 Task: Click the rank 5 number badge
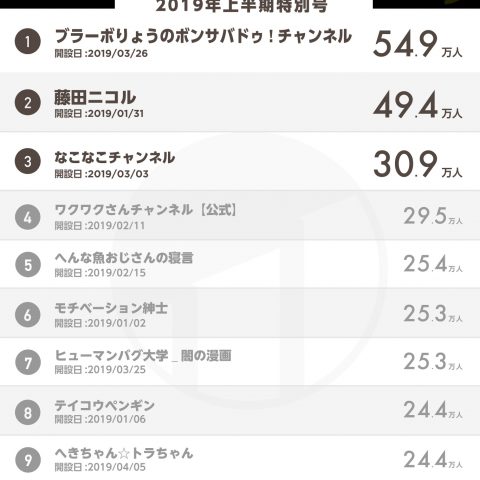[28, 265]
